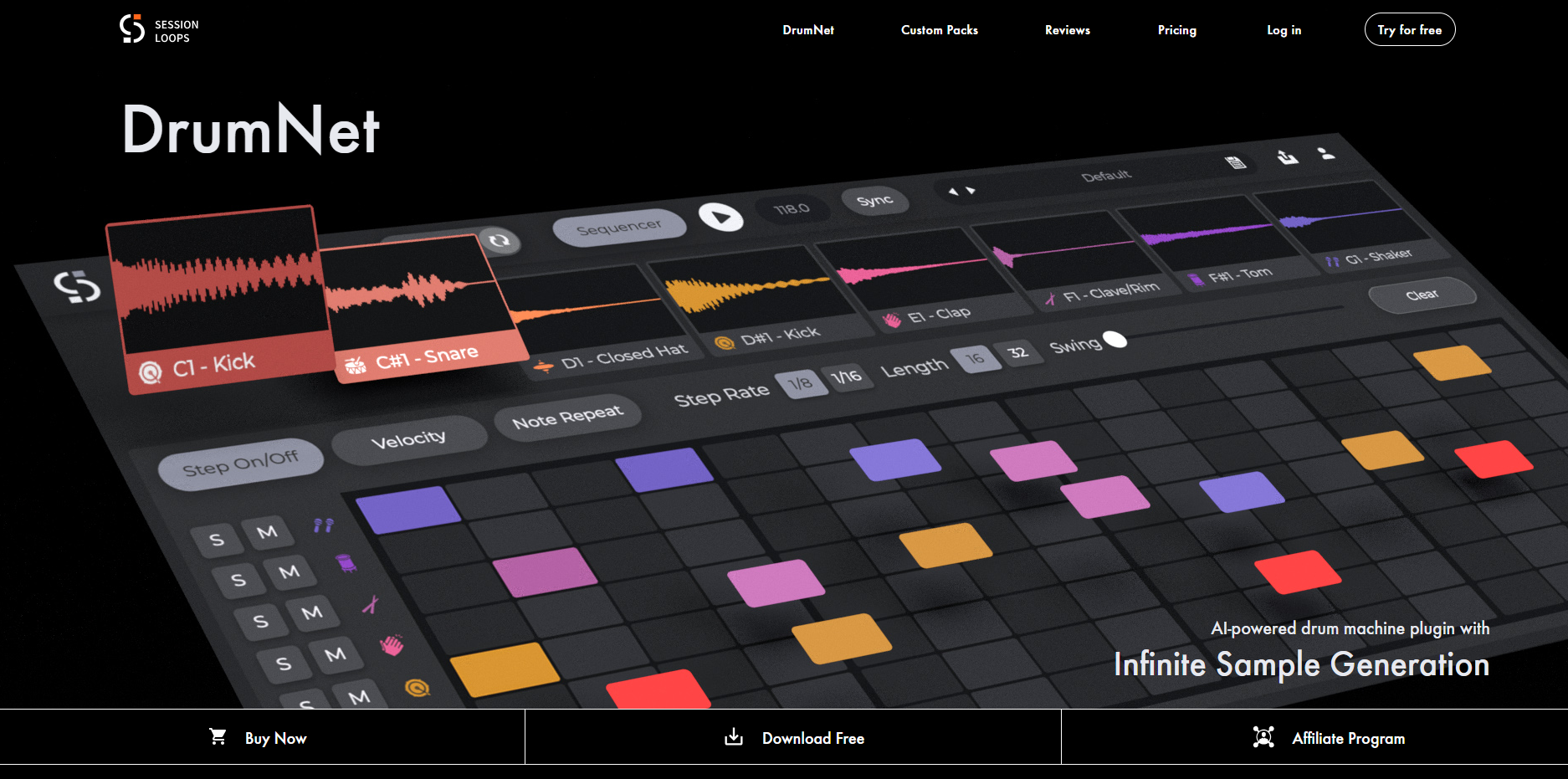Go to the Session Loops home logo
The height and width of the screenshot is (779, 1568).
pyautogui.click(x=159, y=29)
